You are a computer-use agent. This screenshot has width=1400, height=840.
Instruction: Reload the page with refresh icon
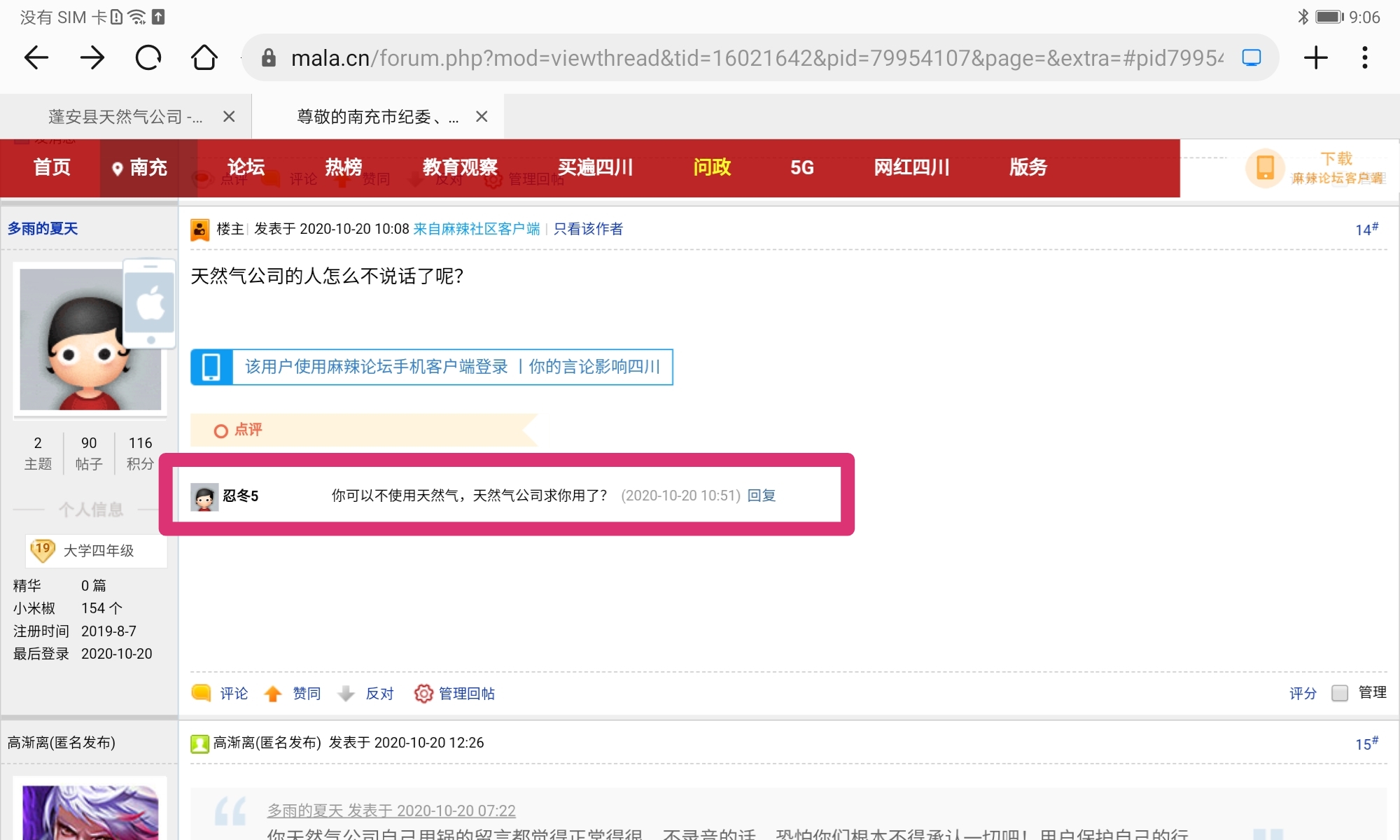point(148,57)
